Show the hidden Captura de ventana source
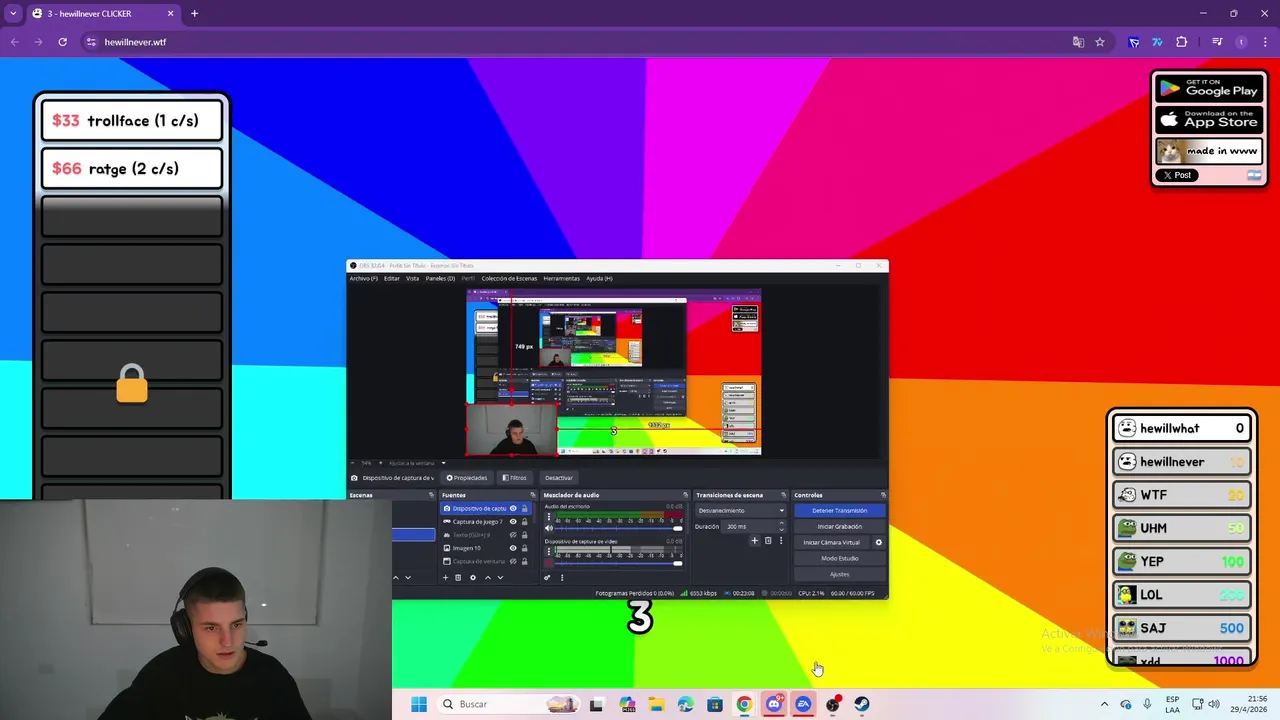This screenshot has width=1280, height=720. coord(513,561)
